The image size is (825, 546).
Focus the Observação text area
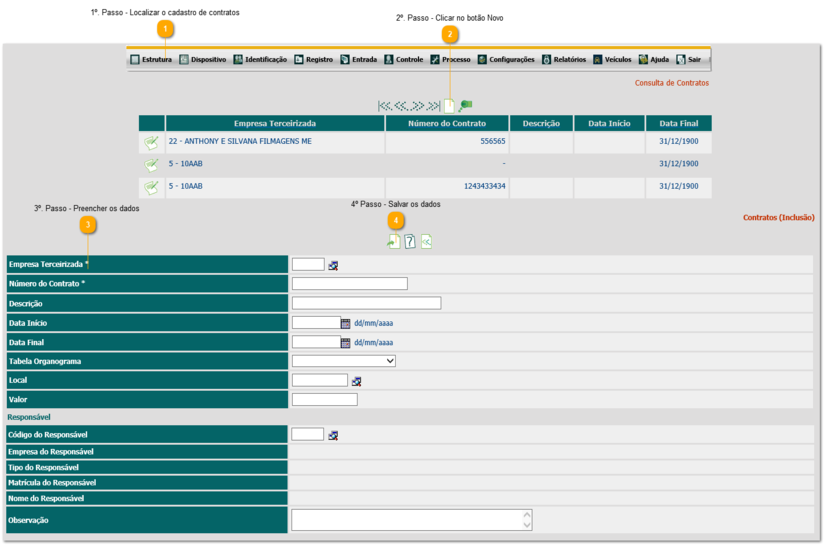pyautogui.click(x=412, y=520)
